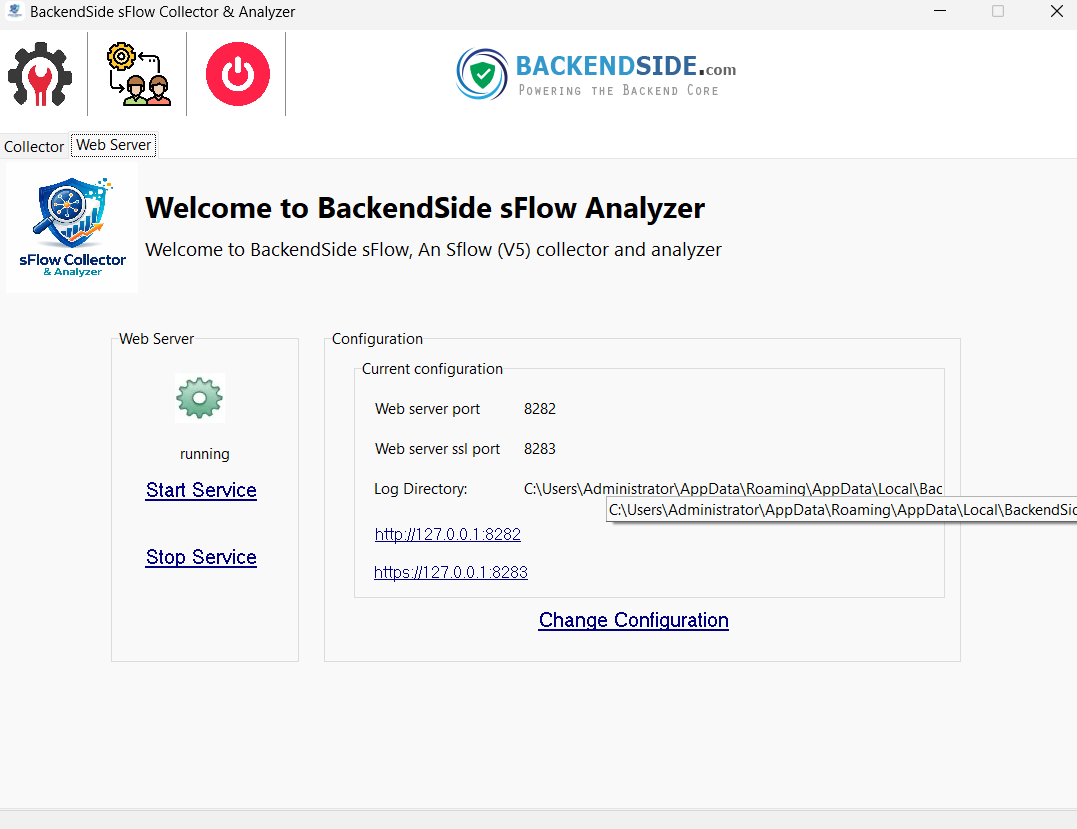The width and height of the screenshot is (1077, 829).
Task: Click the web server port value 8282
Action: (540, 409)
